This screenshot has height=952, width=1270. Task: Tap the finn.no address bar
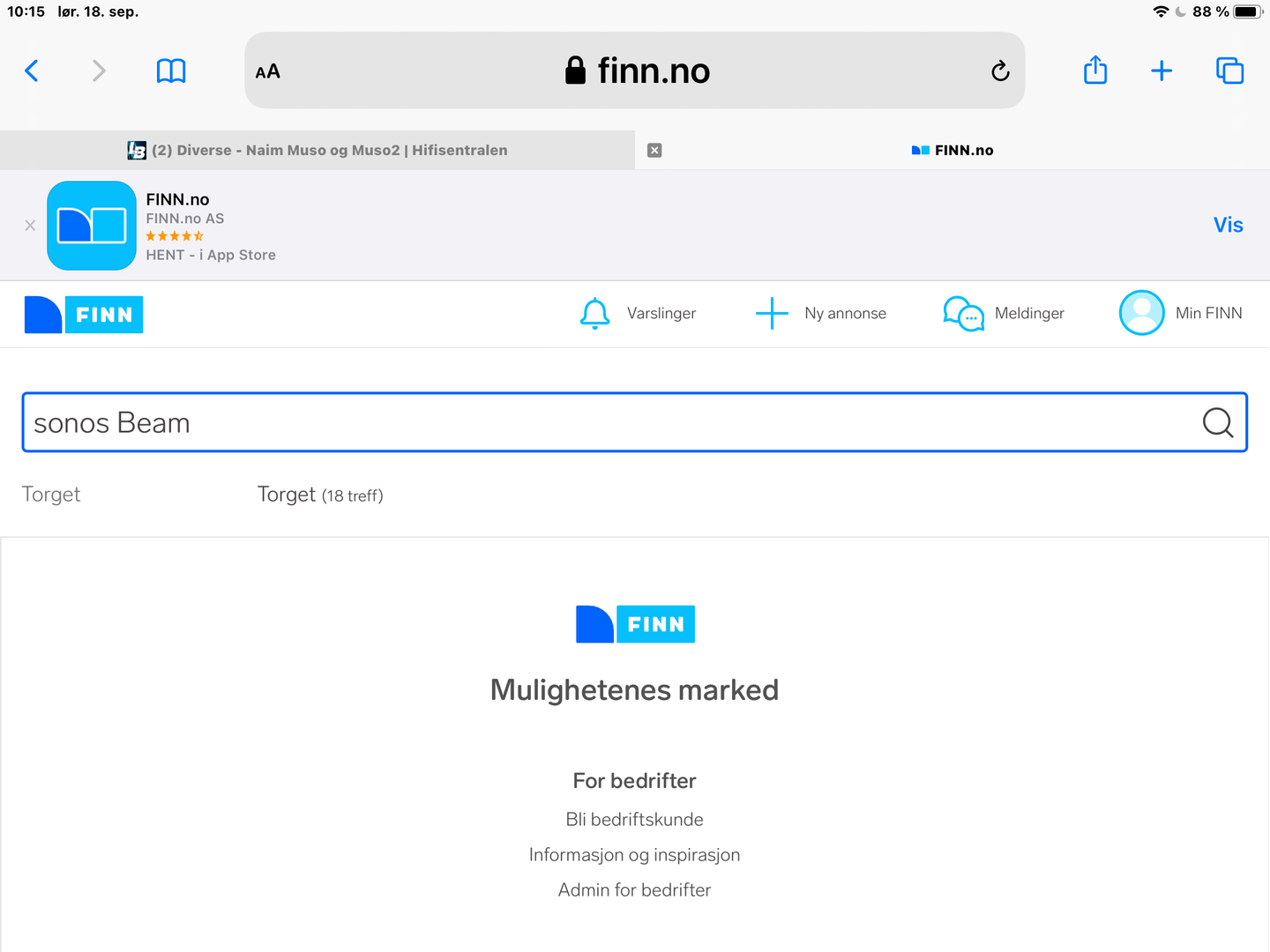635,71
